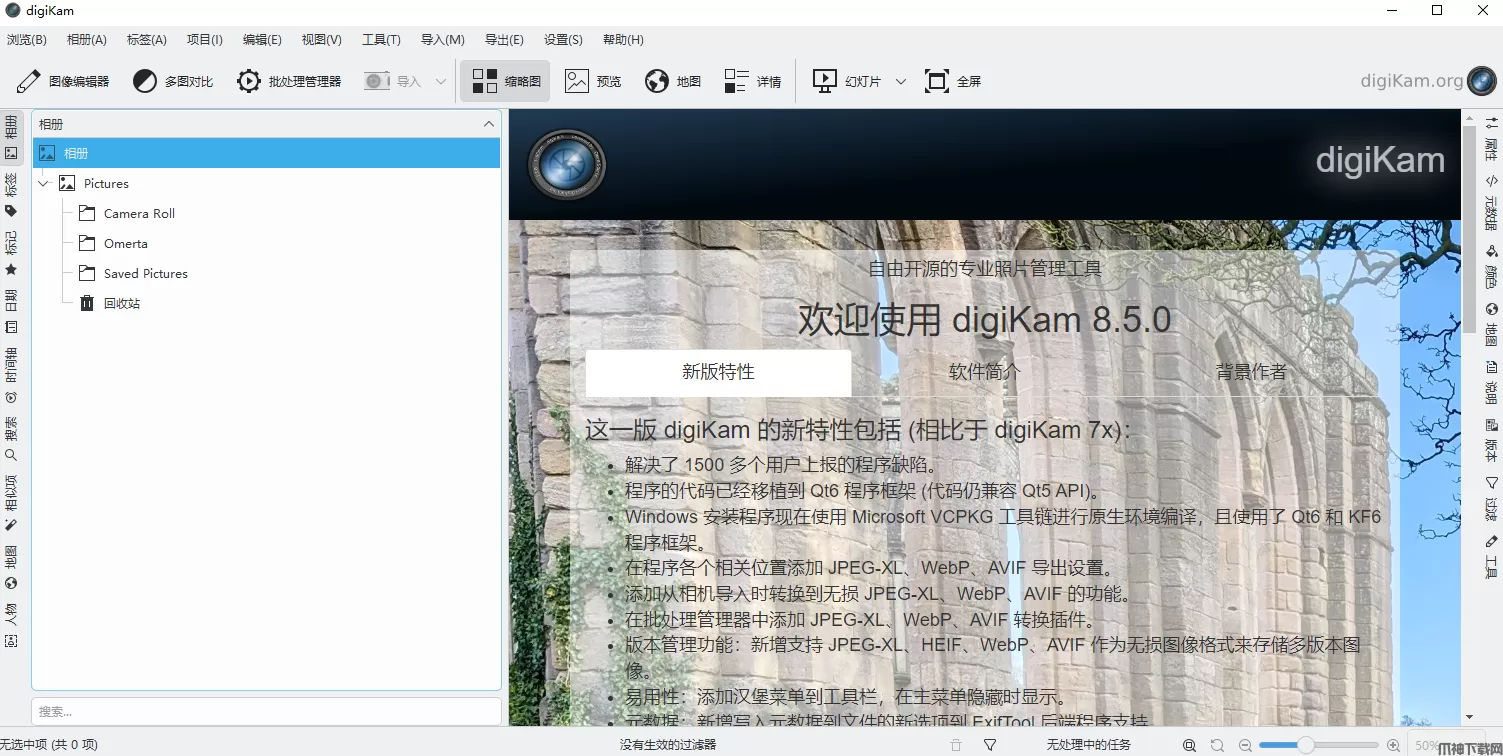This screenshot has width=1503, height=756.
Task: Open the Image Editor (图像编辑器) tool
Action: tap(63, 81)
